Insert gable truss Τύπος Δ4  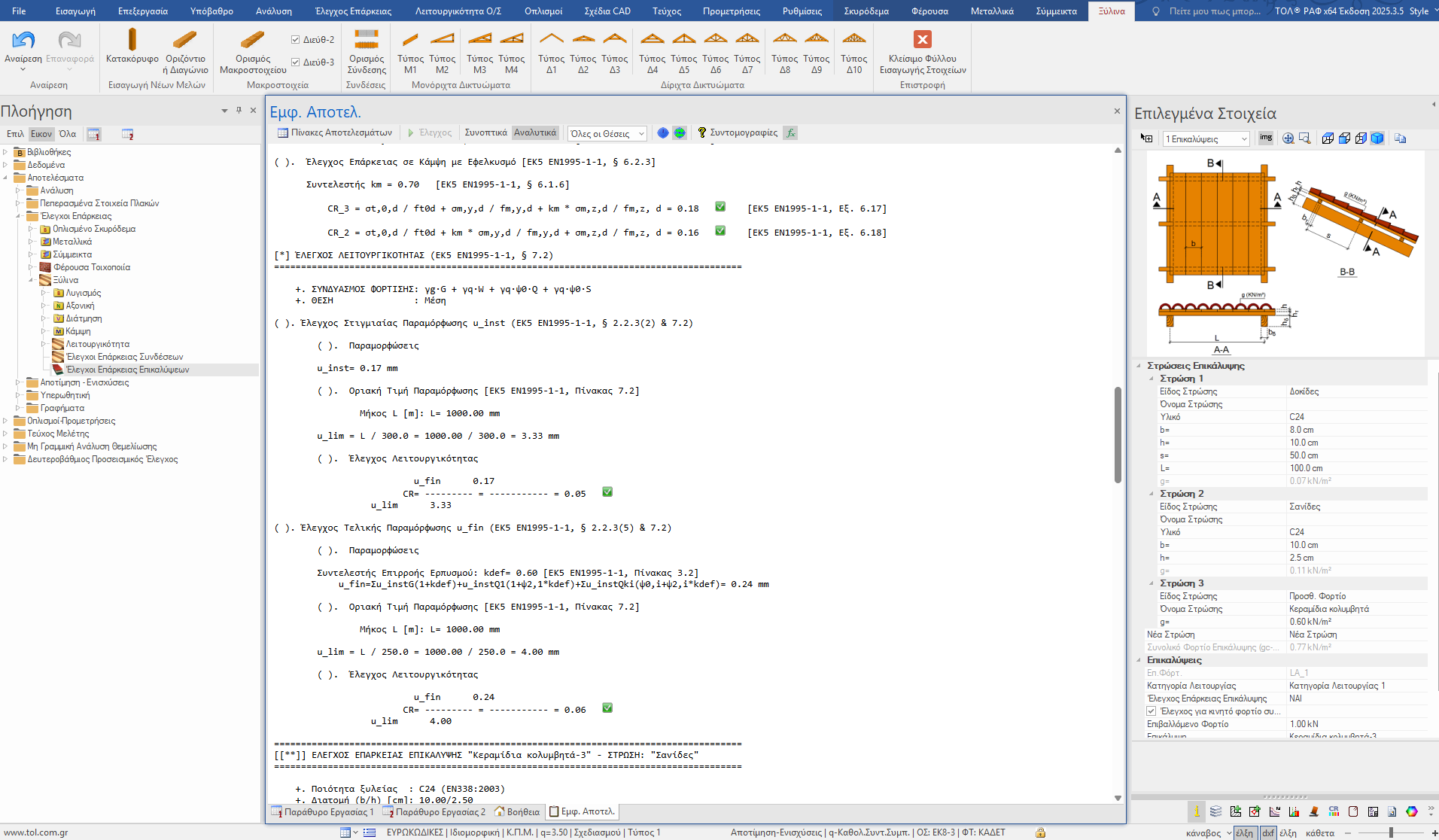pos(652,41)
